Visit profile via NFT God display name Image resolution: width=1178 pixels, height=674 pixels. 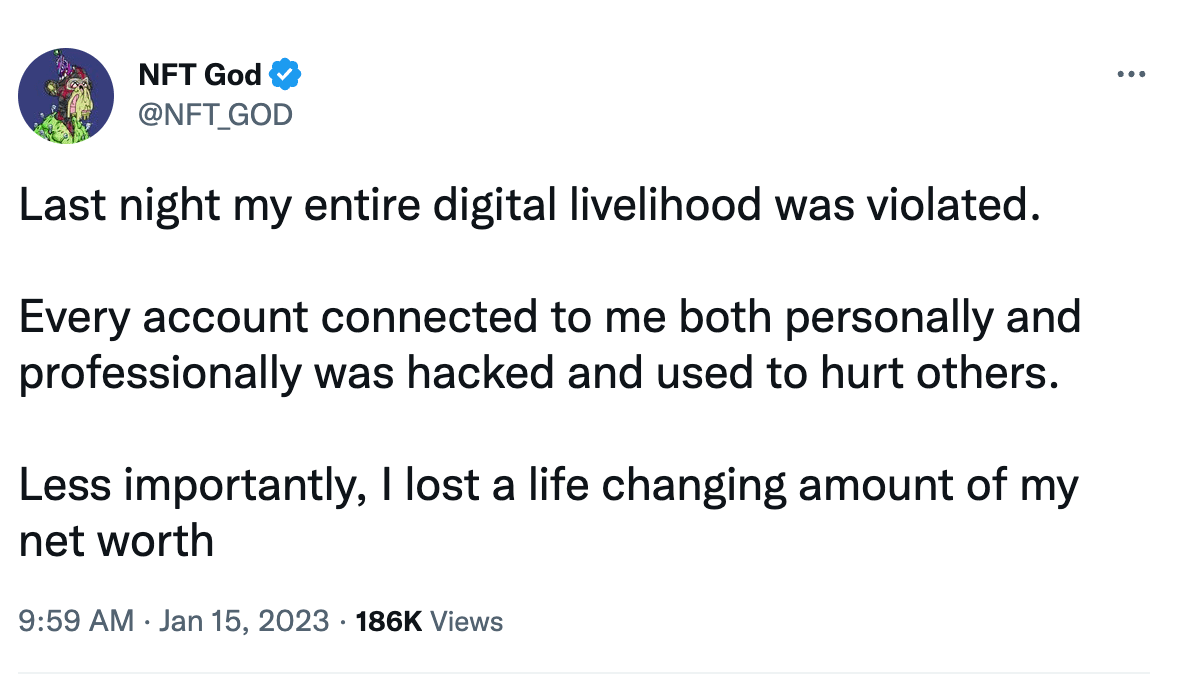pos(200,74)
